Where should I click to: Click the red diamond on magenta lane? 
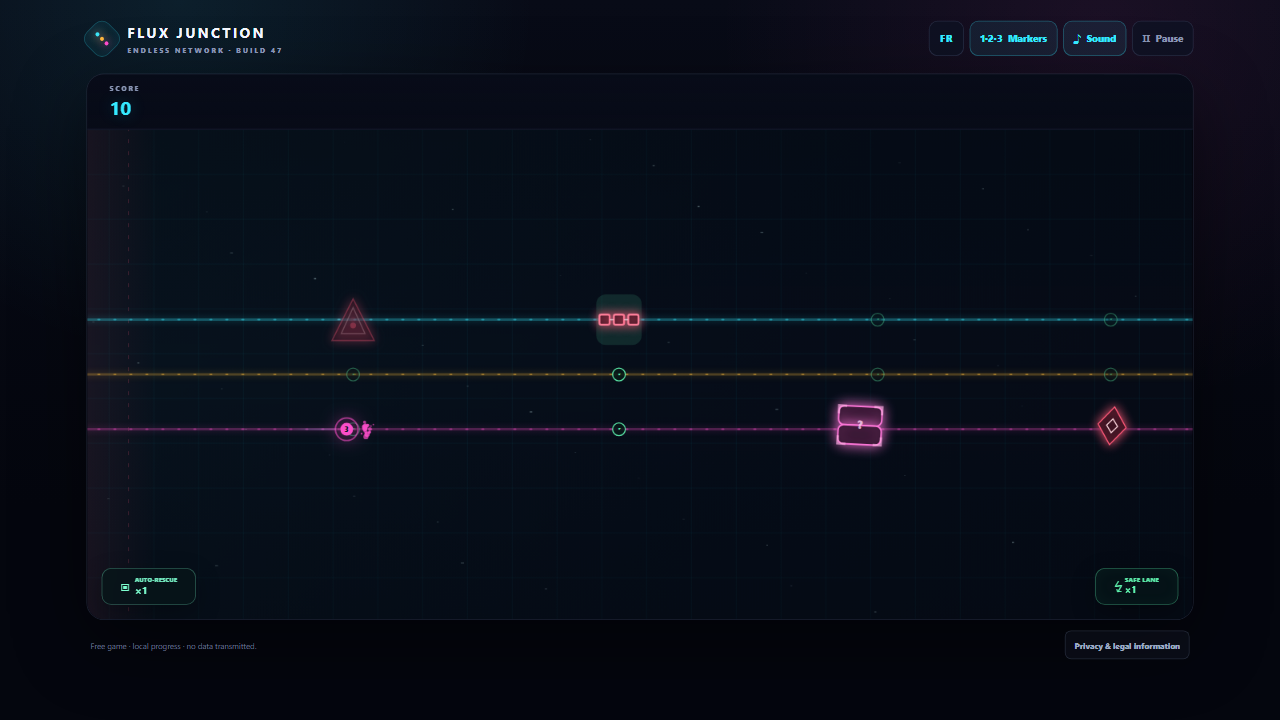click(x=1112, y=426)
